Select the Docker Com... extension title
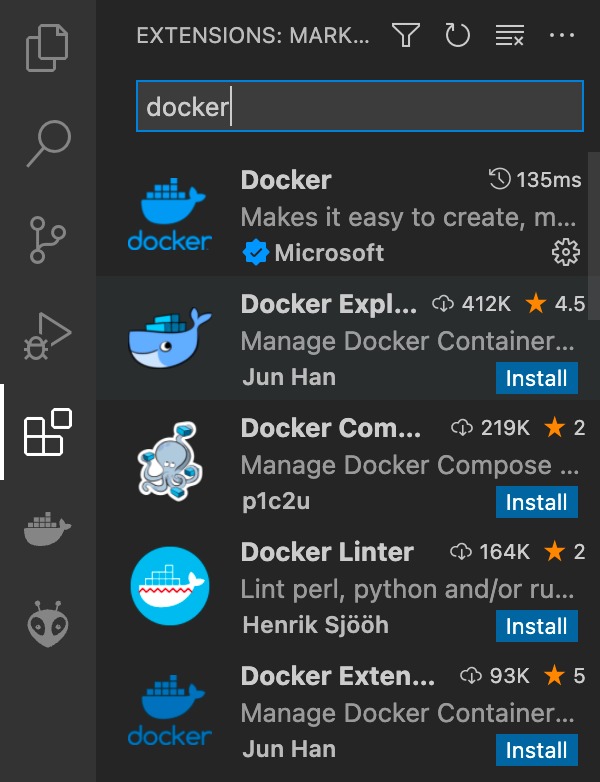The image size is (600, 782). click(331, 428)
